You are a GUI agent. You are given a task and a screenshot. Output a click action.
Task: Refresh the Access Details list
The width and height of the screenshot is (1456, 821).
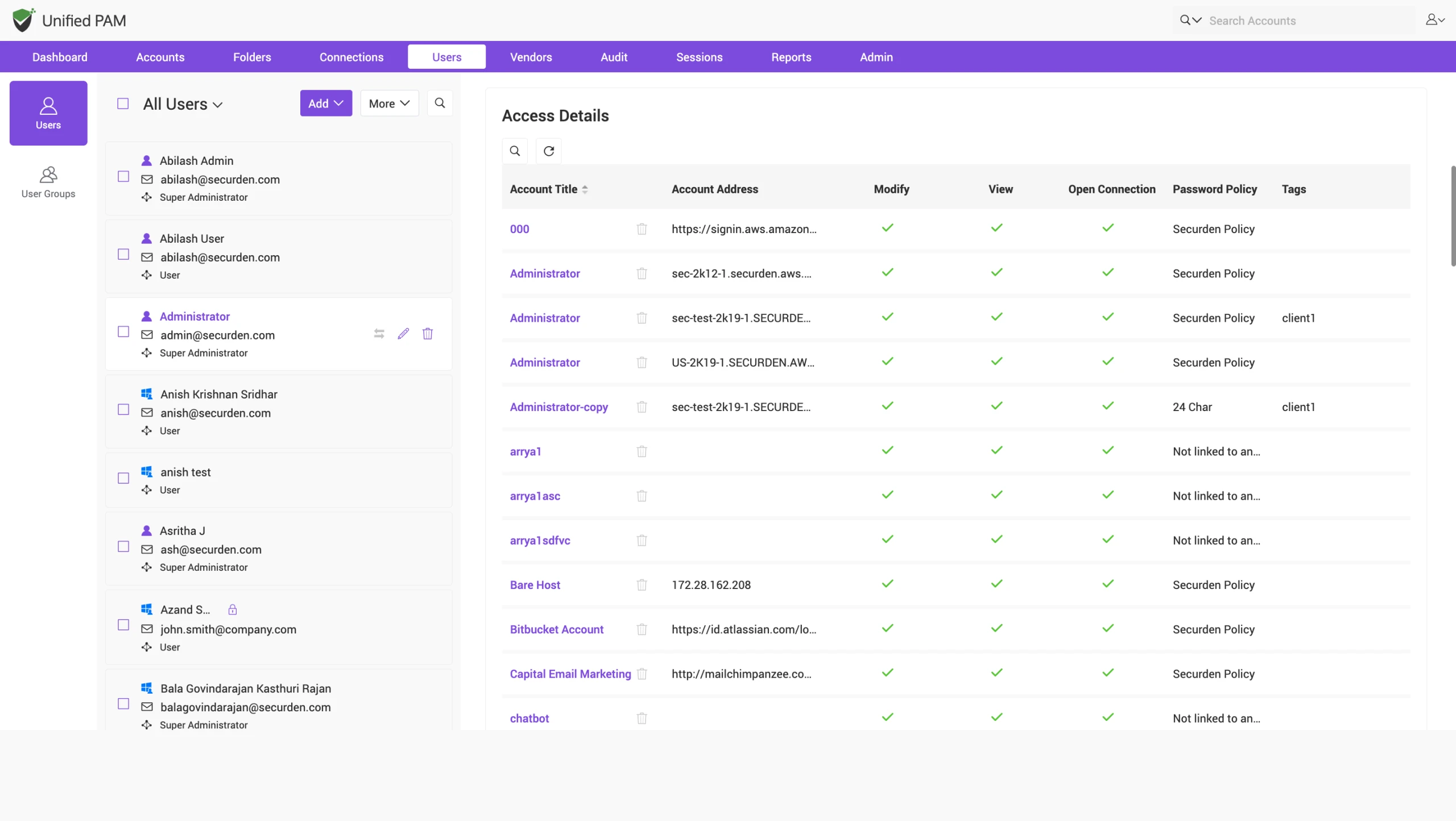coord(549,151)
